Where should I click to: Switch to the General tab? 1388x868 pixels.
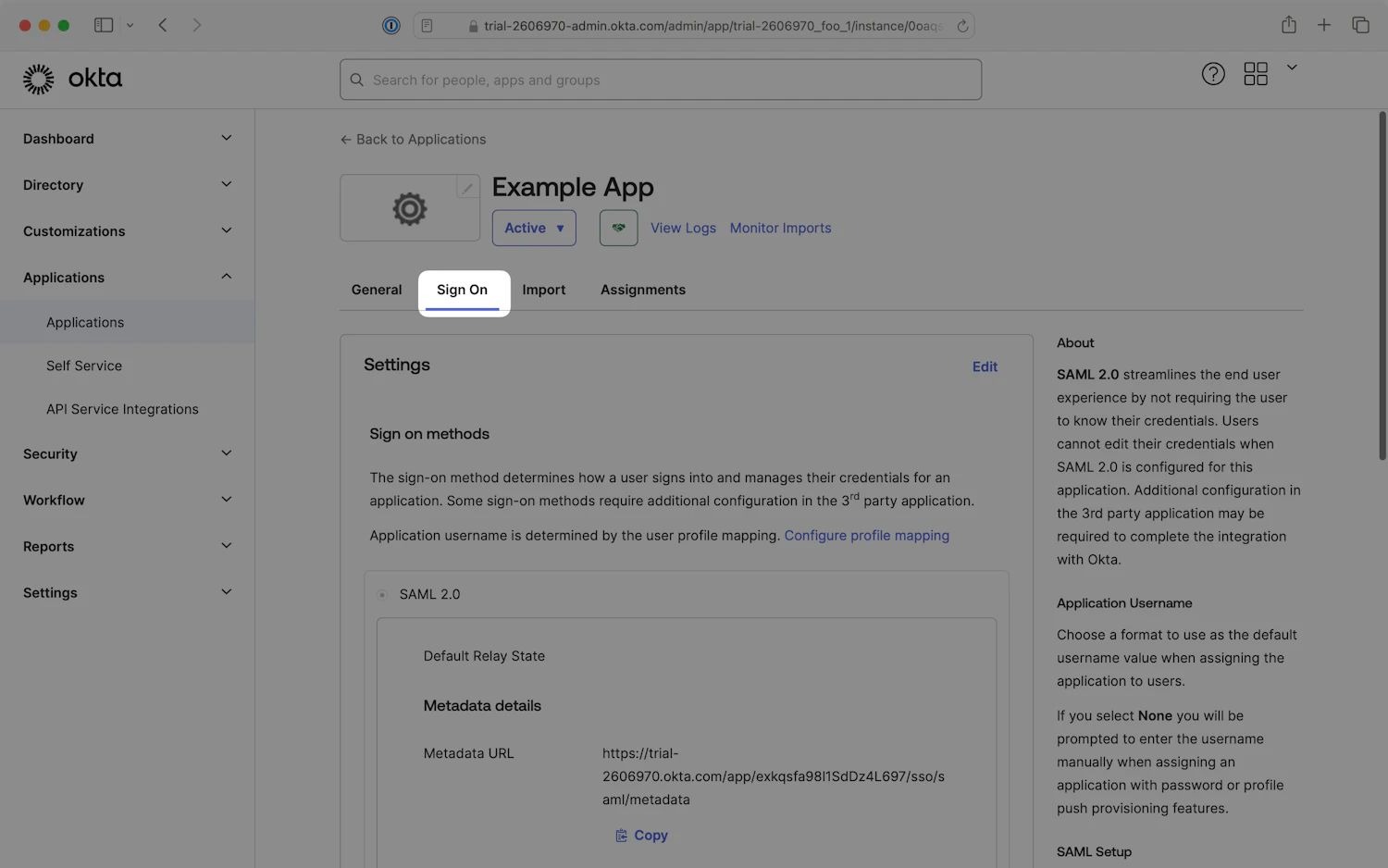click(x=377, y=290)
